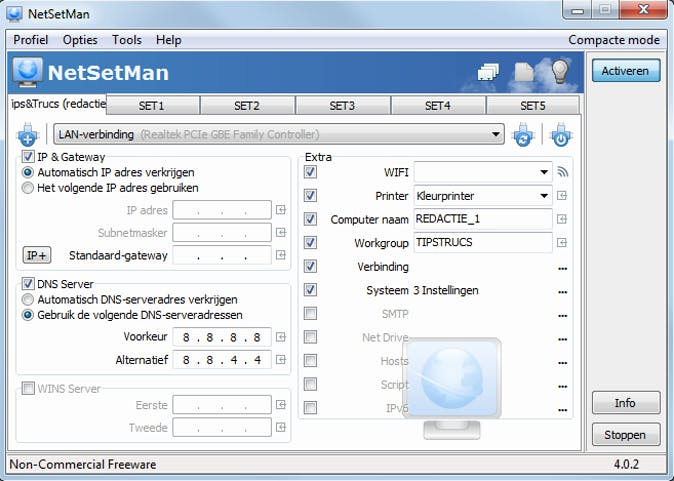Enable Script checkbox
This screenshot has height=481, width=674.
tap(310, 384)
